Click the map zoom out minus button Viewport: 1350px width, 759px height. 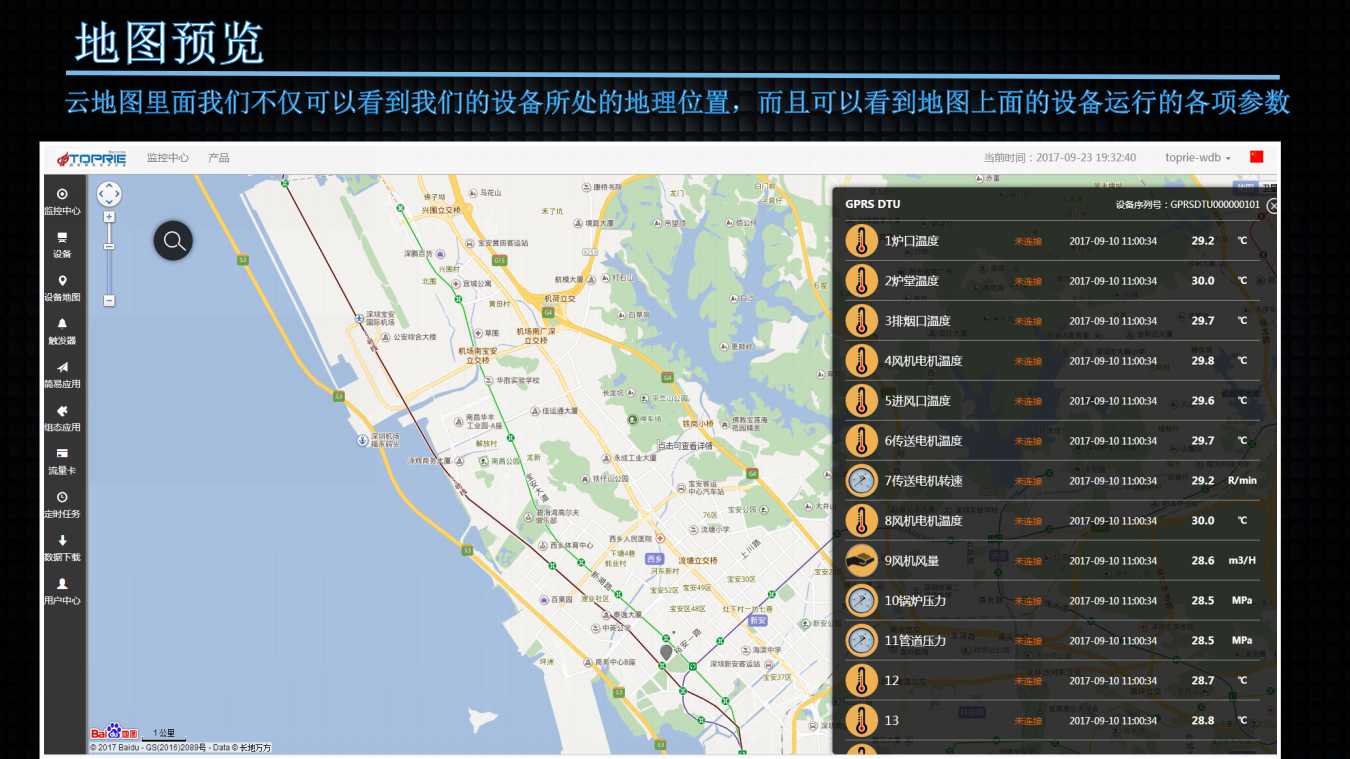point(109,300)
